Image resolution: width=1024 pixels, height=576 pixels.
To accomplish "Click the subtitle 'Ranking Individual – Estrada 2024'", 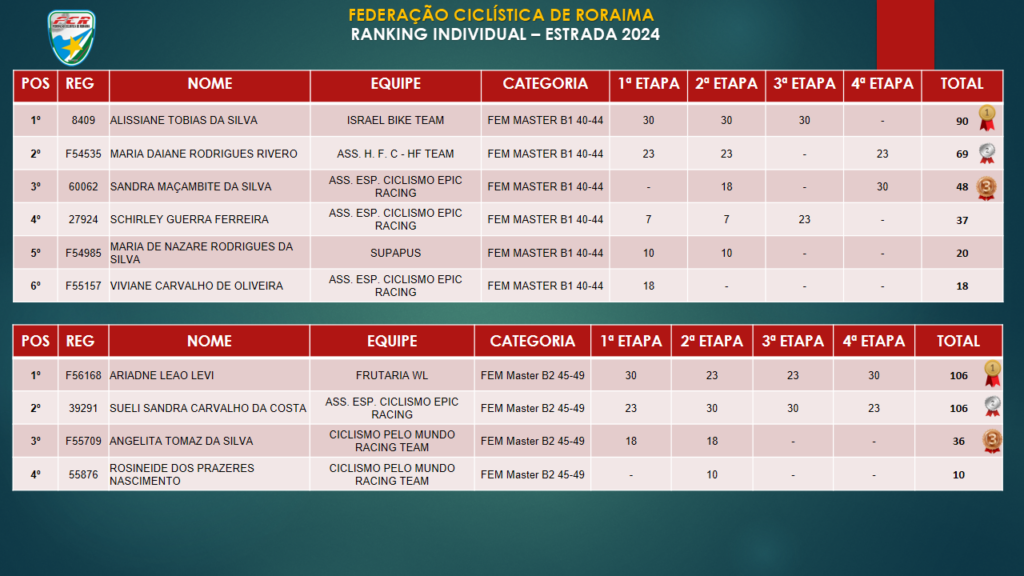I will click(x=505, y=35).
